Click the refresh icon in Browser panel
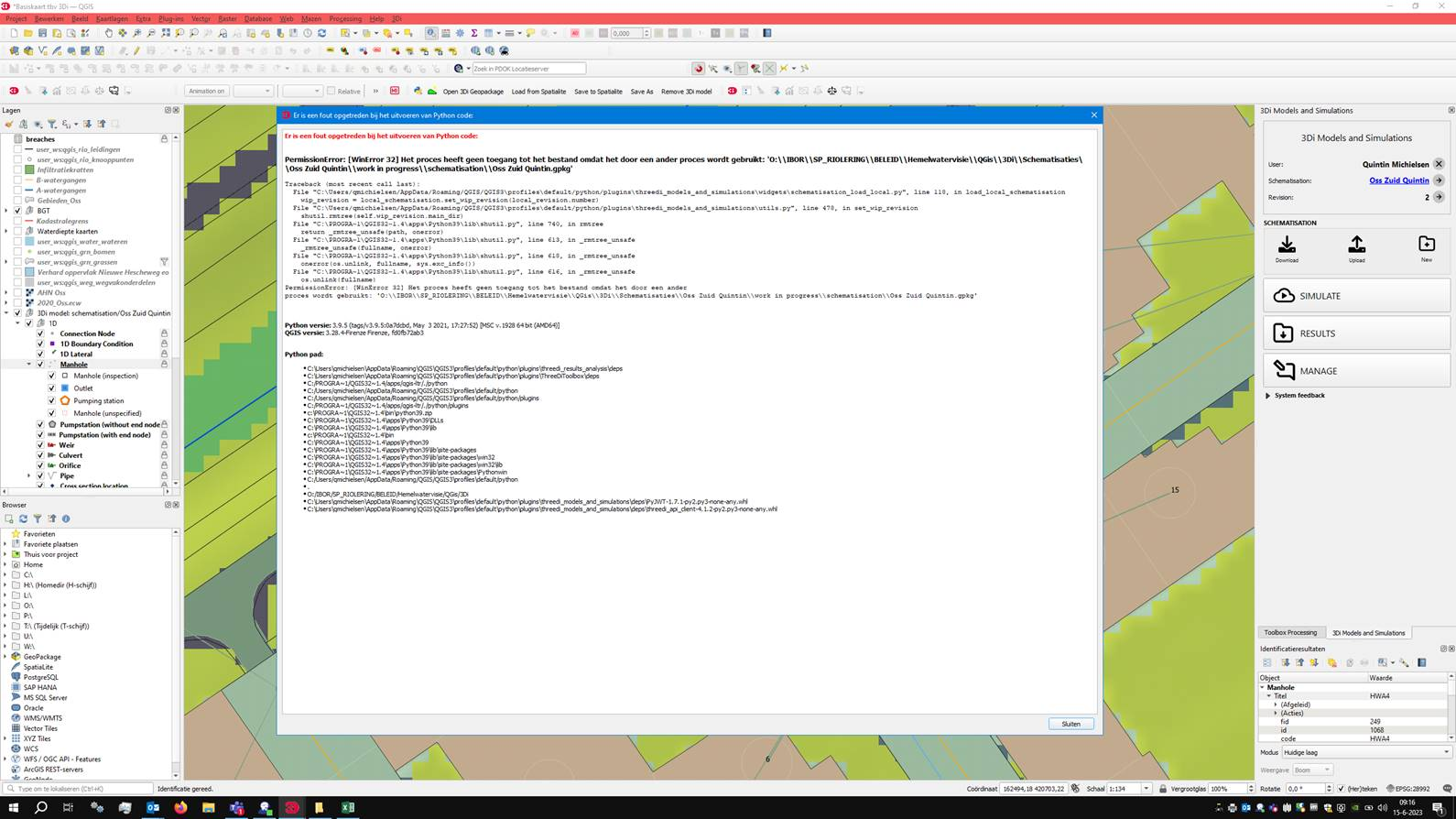1456x819 pixels. (x=23, y=519)
